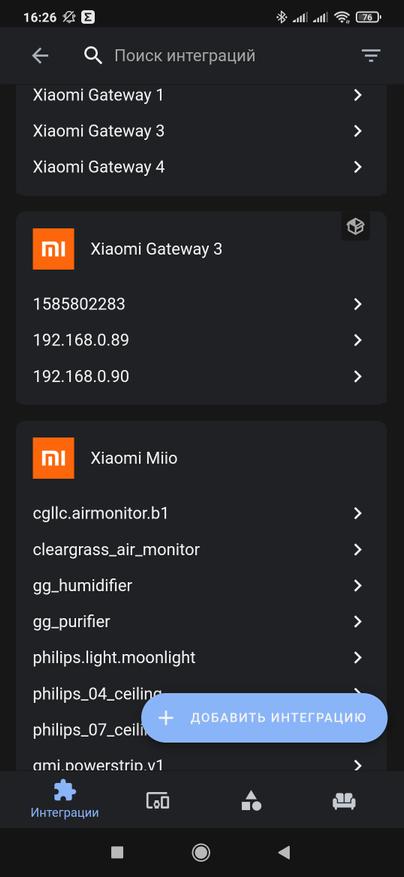Open the areas sofa tab icon
Viewport: 404px width, 877px height.
[344, 801]
